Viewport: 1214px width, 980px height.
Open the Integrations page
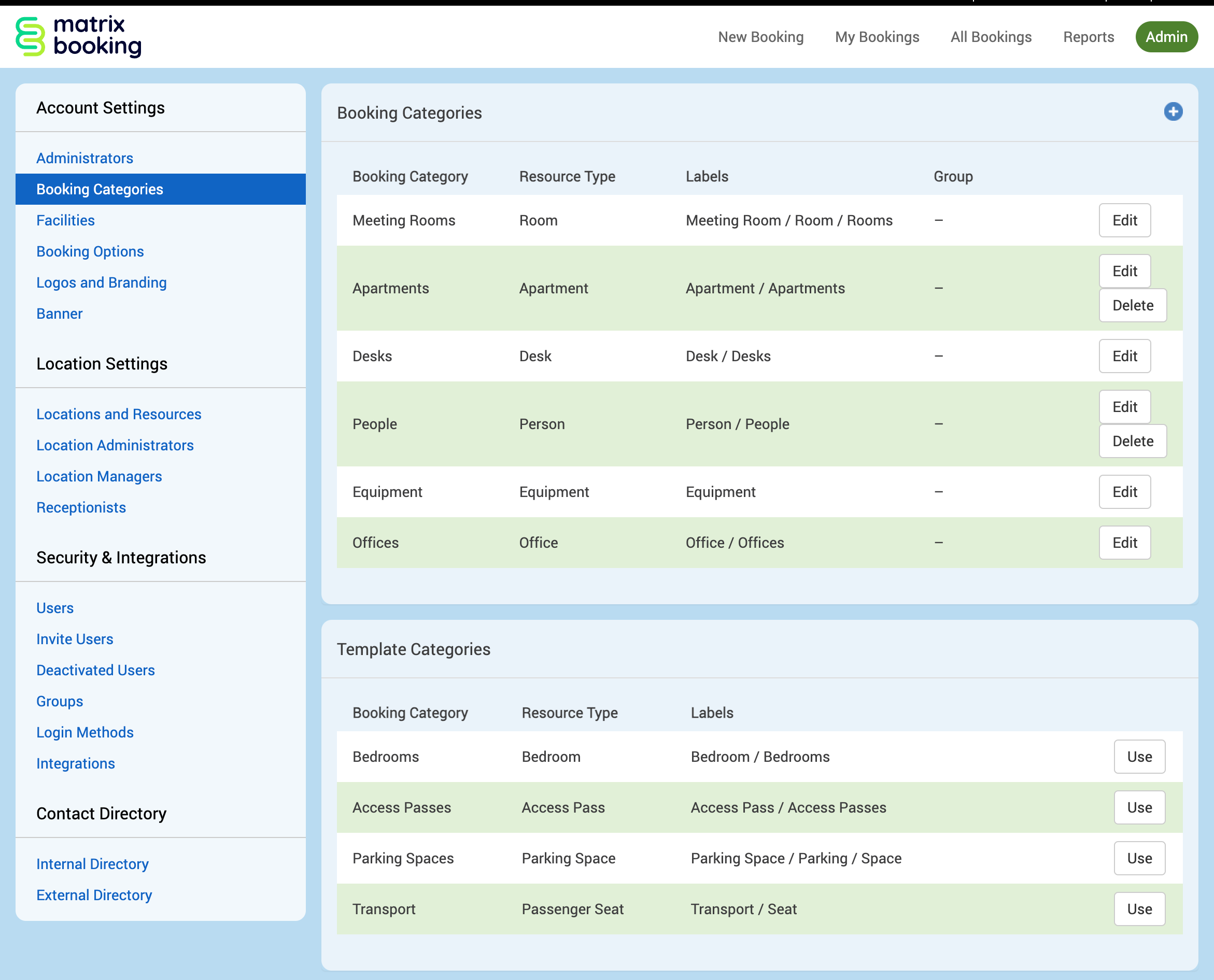pyautogui.click(x=76, y=763)
